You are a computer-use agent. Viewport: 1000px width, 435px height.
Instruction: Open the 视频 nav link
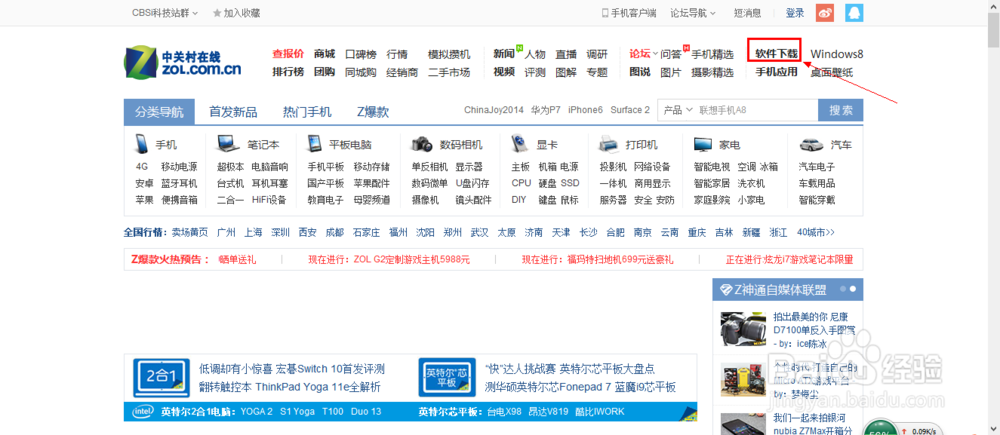pyautogui.click(x=504, y=72)
